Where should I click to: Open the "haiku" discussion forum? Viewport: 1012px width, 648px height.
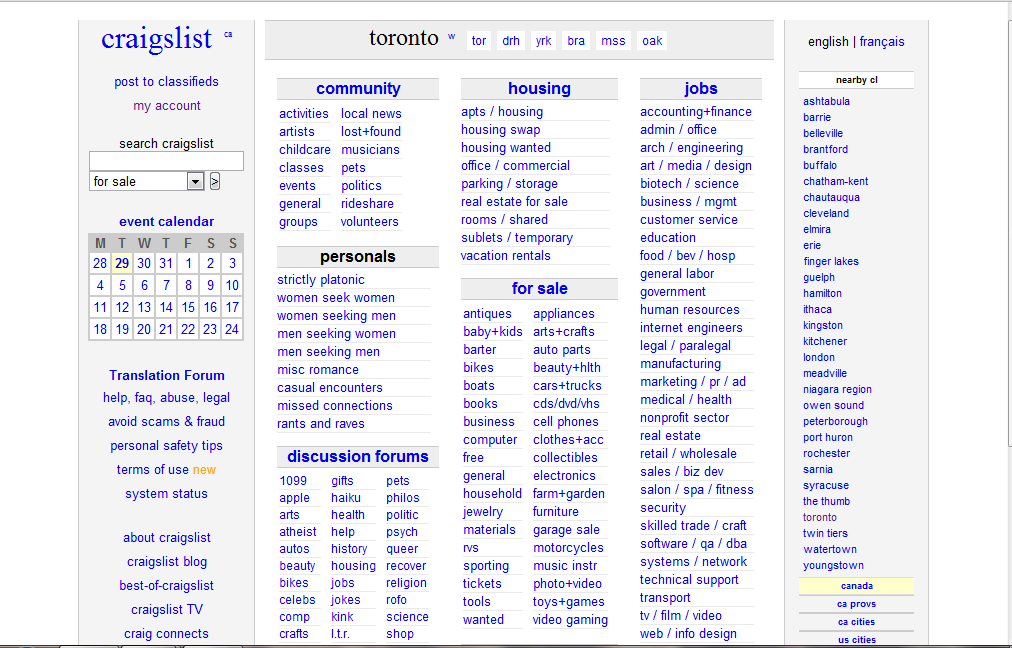coord(346,498)
